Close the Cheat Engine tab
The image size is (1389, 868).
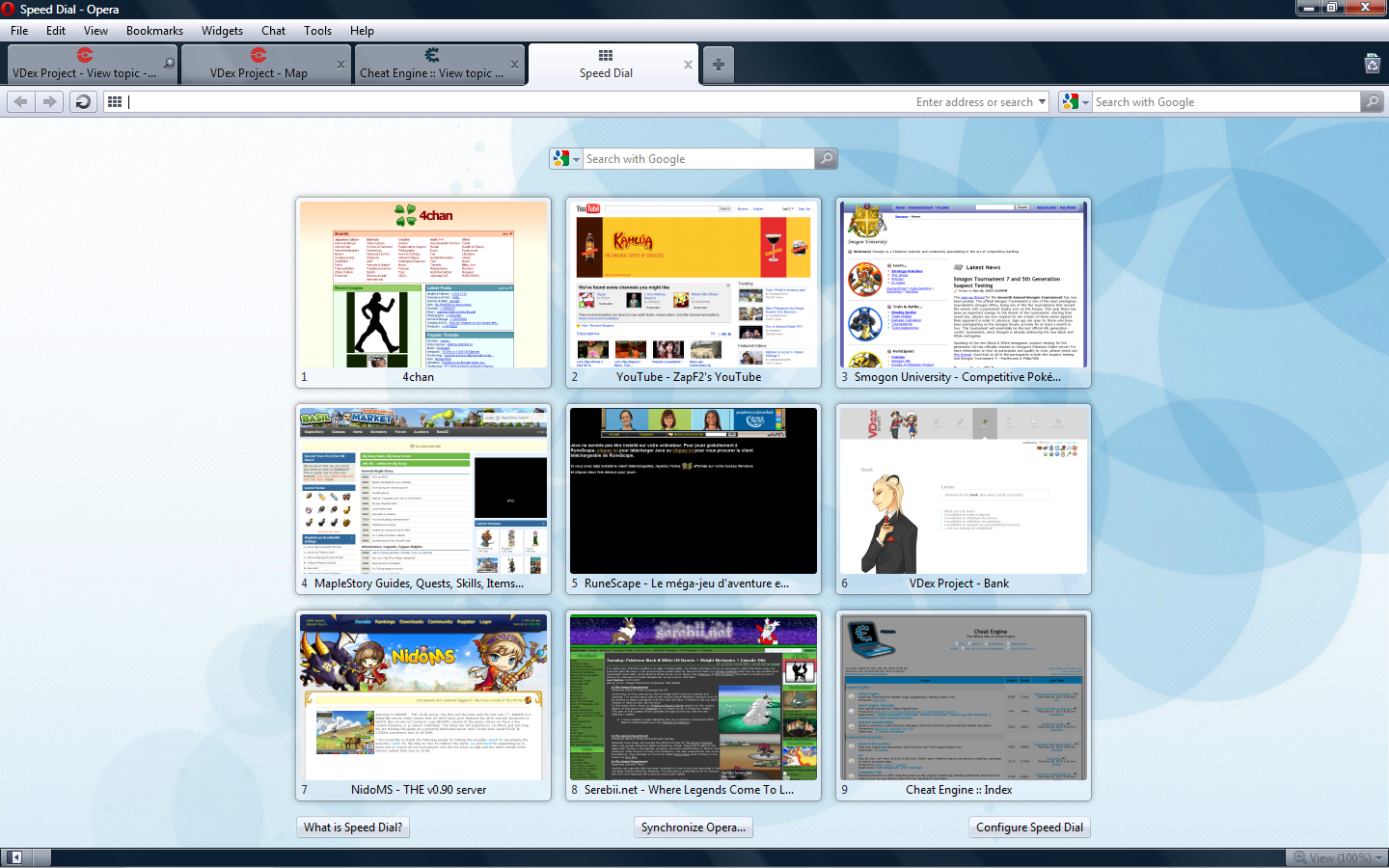tap(514, 65)
